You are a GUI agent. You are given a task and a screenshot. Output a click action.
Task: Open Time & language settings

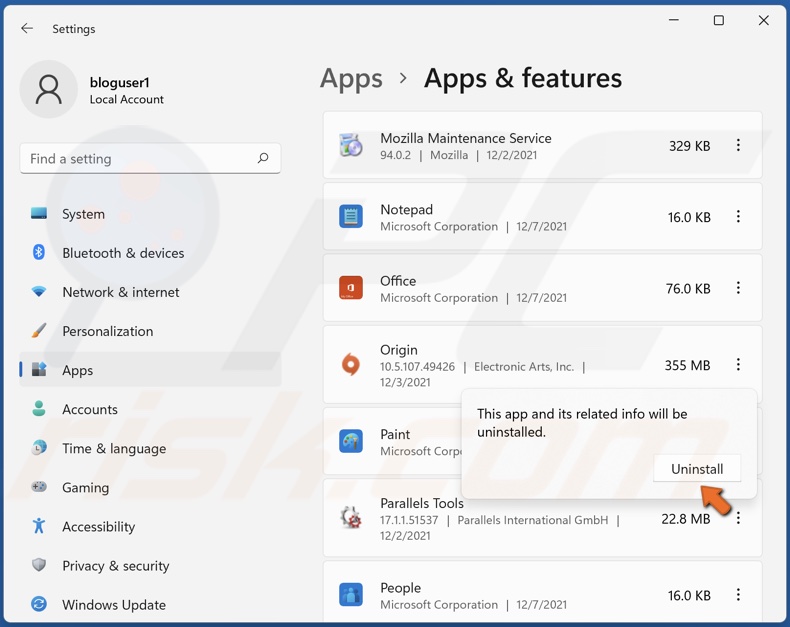click(x=150, y=448)
